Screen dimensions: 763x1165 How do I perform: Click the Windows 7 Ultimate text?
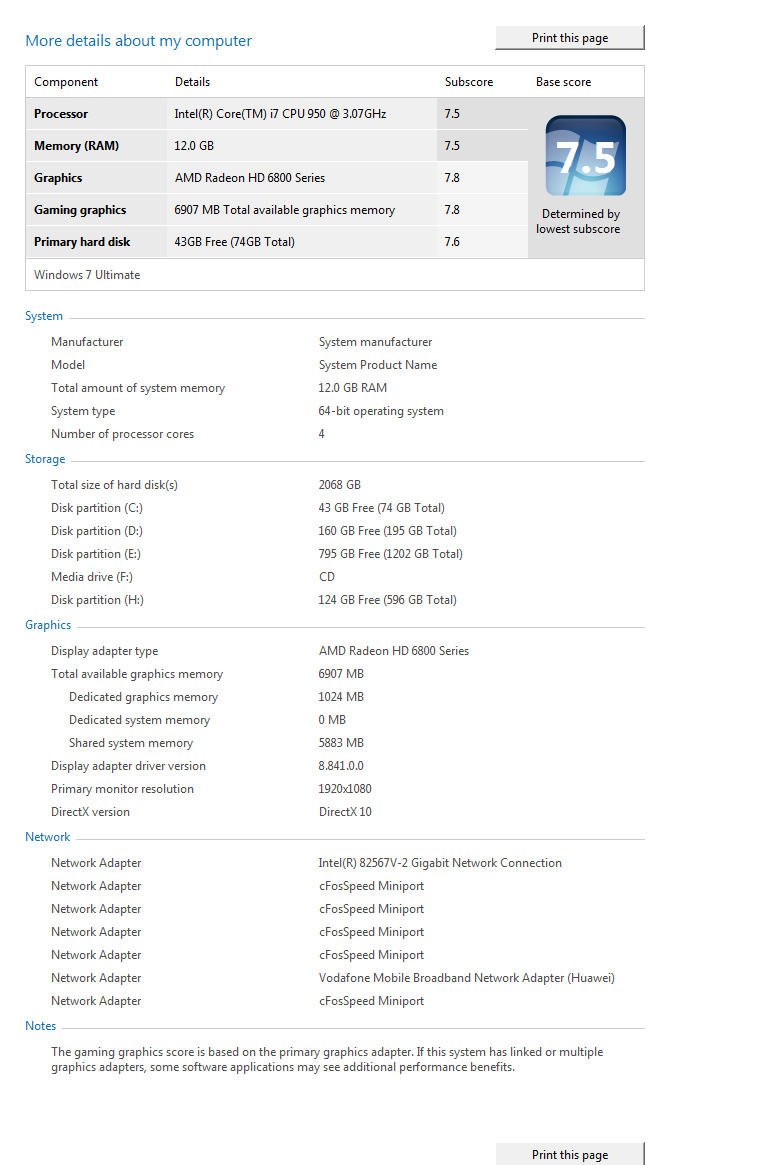point(87,275)
